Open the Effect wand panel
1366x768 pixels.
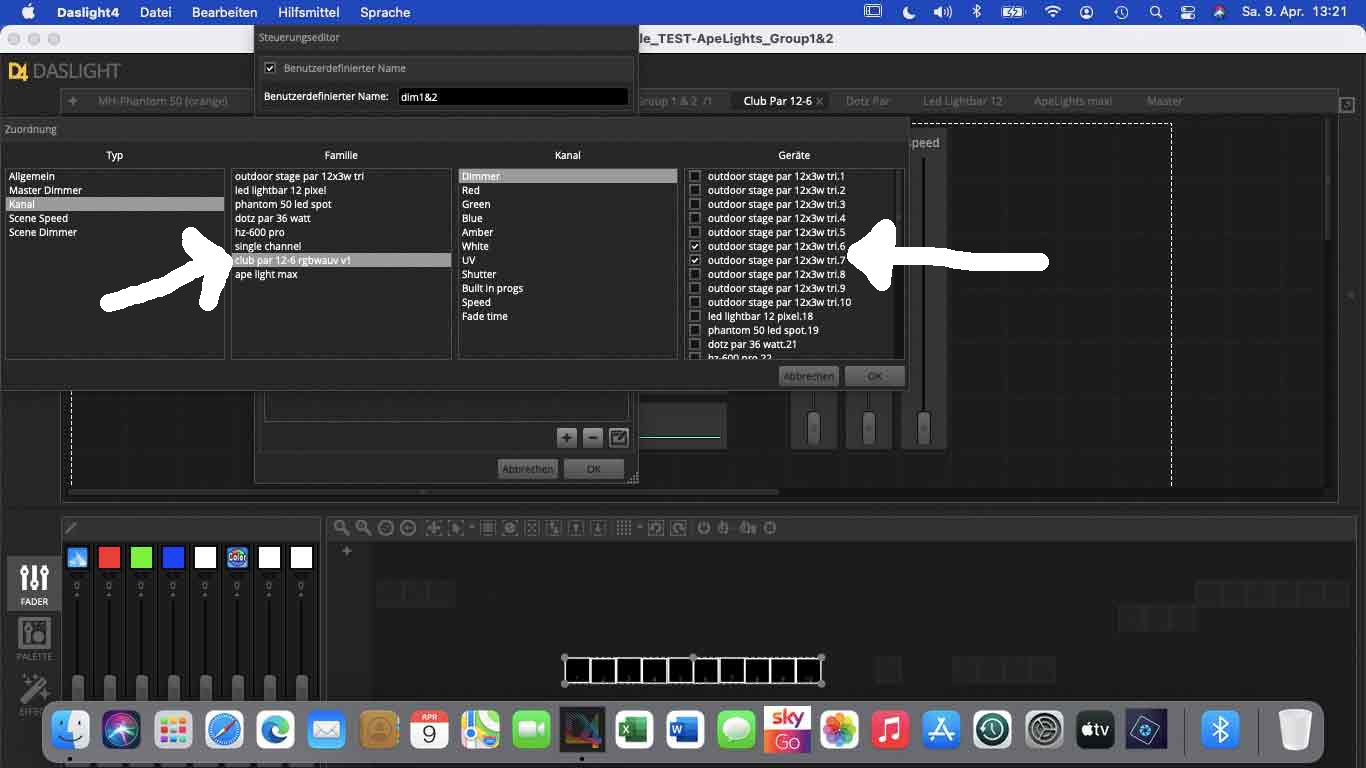tap(34, 691)
